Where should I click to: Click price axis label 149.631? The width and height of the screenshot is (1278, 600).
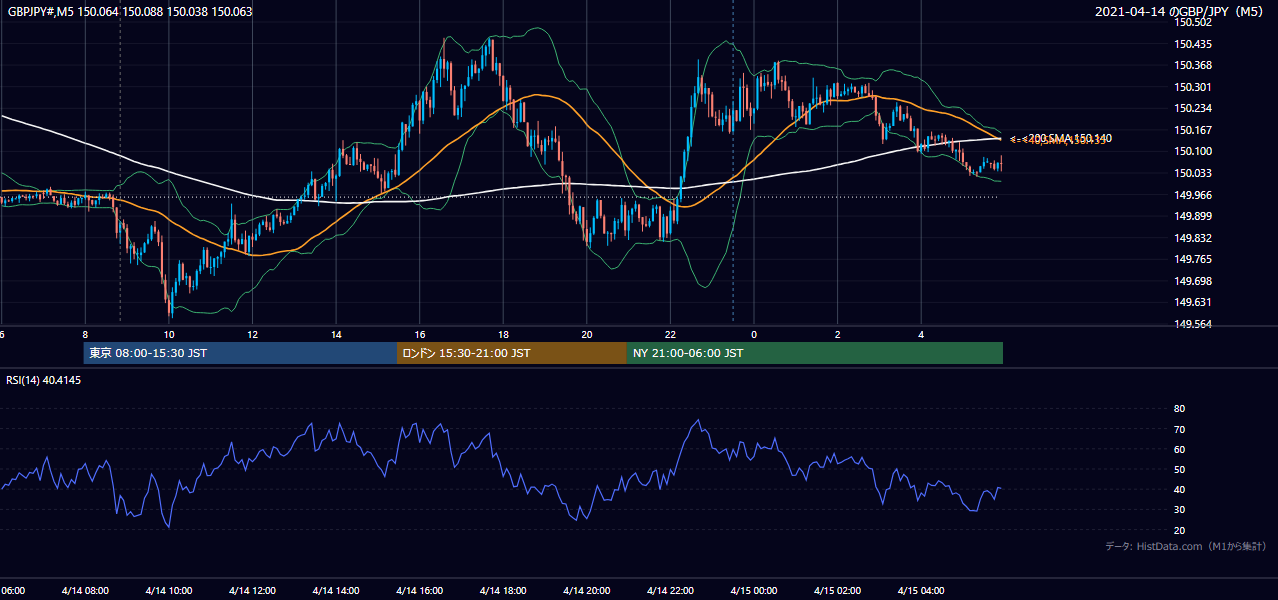click(1193, 302)
